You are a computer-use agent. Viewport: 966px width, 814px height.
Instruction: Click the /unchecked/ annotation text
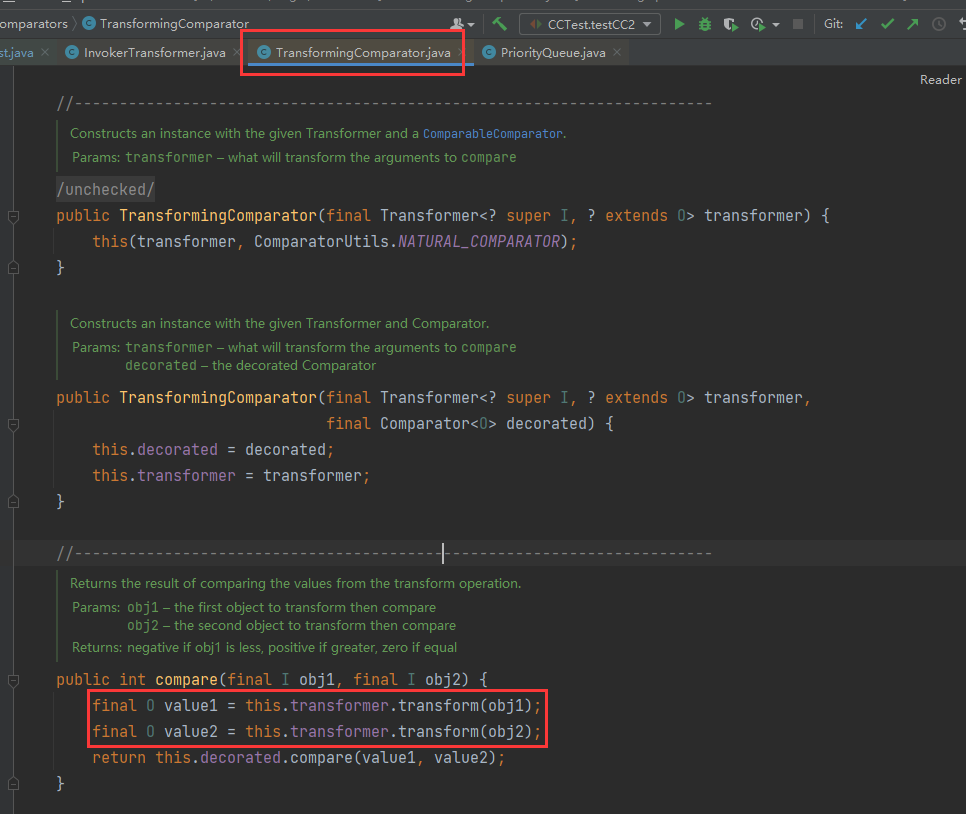click(105, 189)
